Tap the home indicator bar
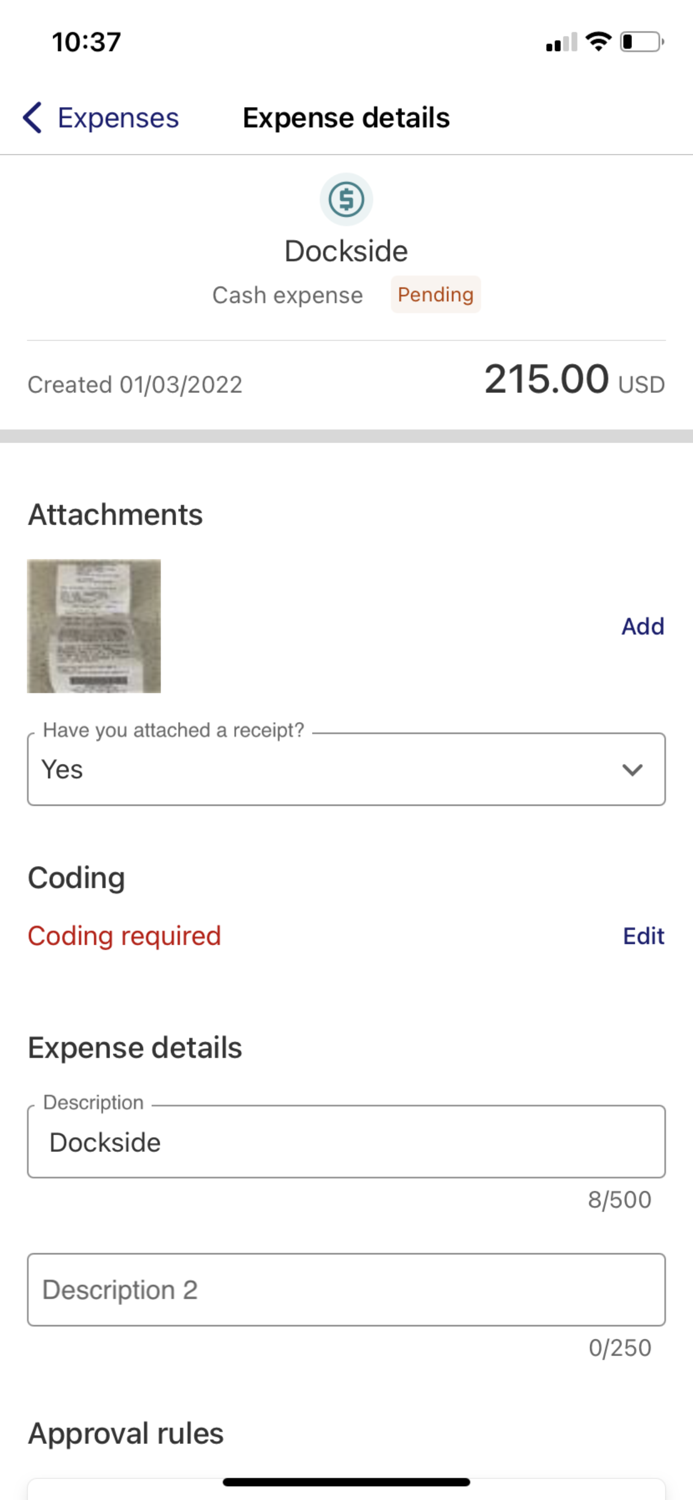This screenshot has width=693, height=1500. (346, 1481)
